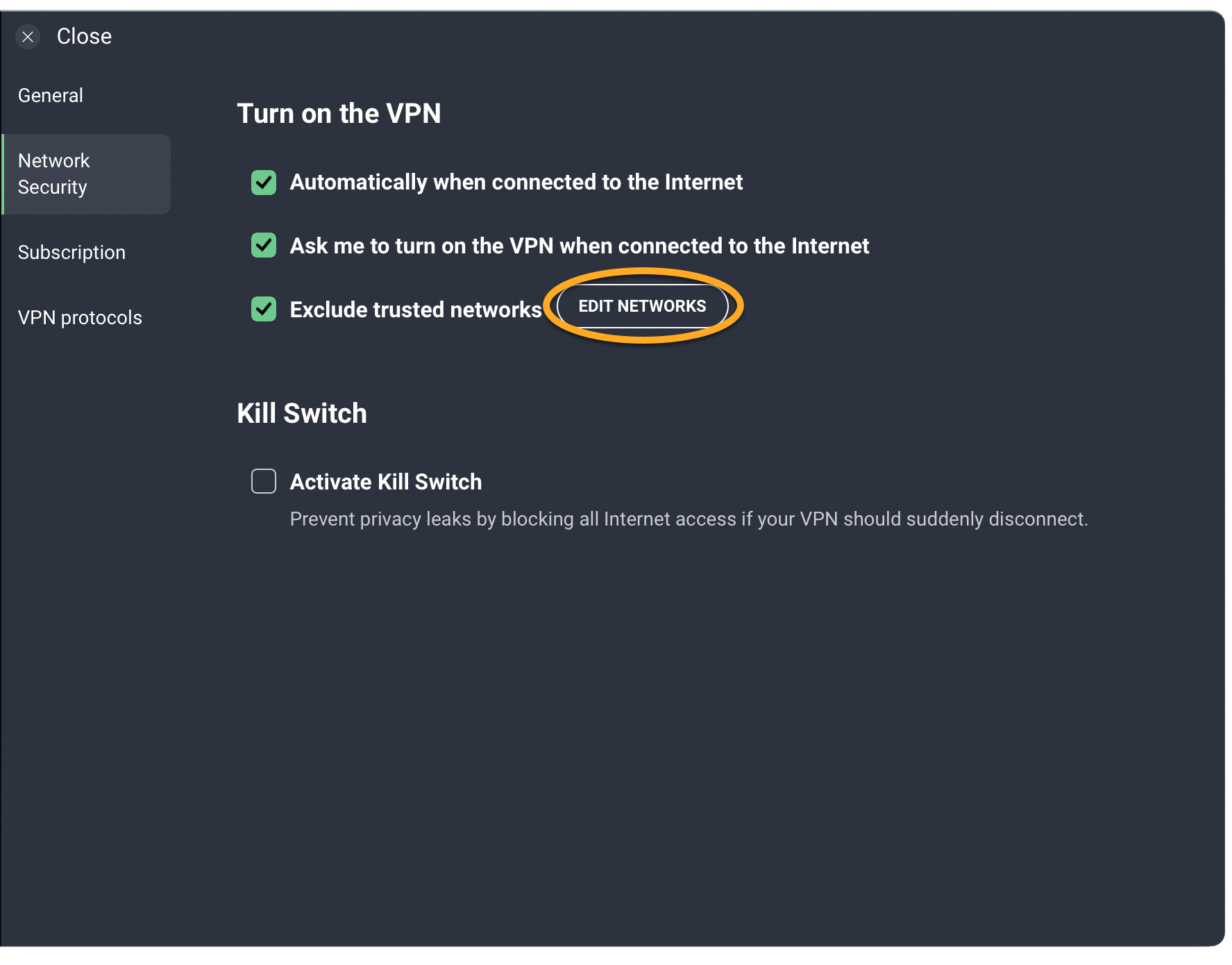Open the VPN protocols tab
The width and height of the screenshot is (1232, 965).
pyautogui.click(x=80, y=318)
